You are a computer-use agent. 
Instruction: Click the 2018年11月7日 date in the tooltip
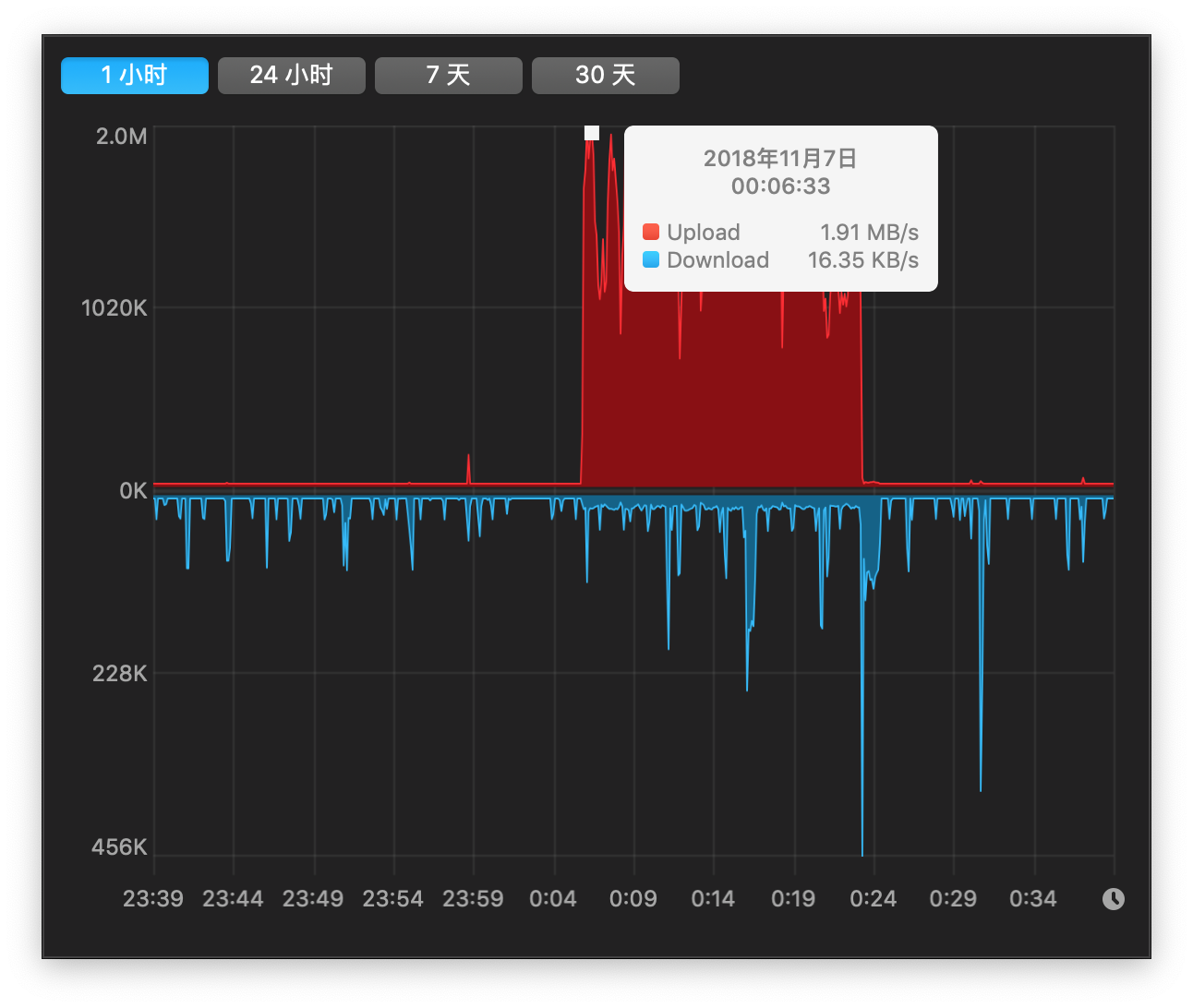[x=780, y=159]
